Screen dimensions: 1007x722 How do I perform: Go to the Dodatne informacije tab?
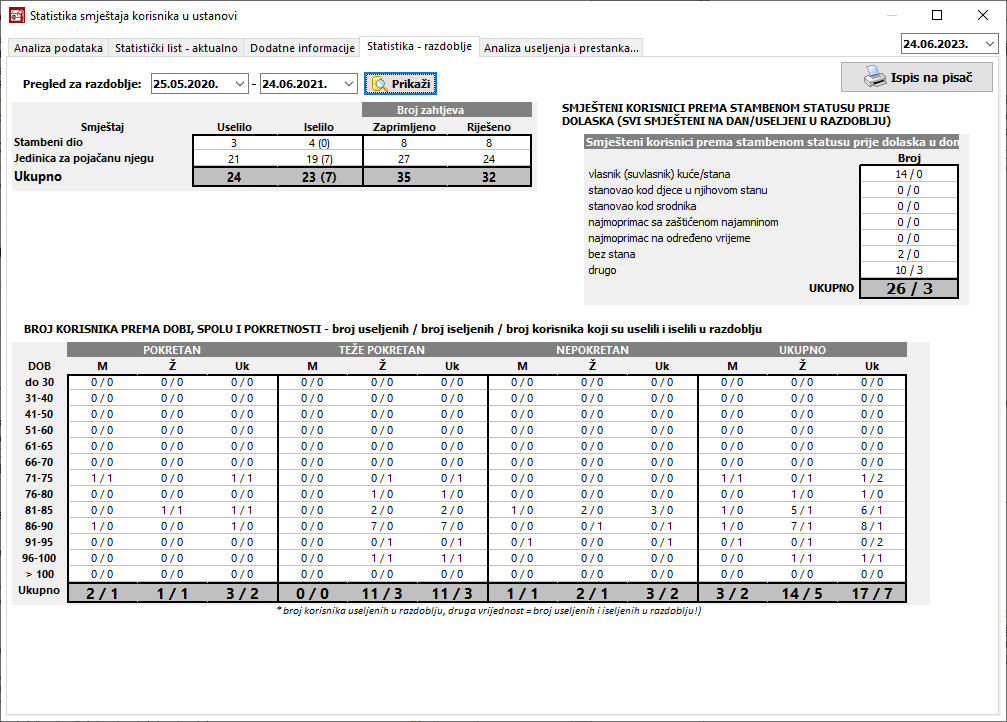click(302, 48)
